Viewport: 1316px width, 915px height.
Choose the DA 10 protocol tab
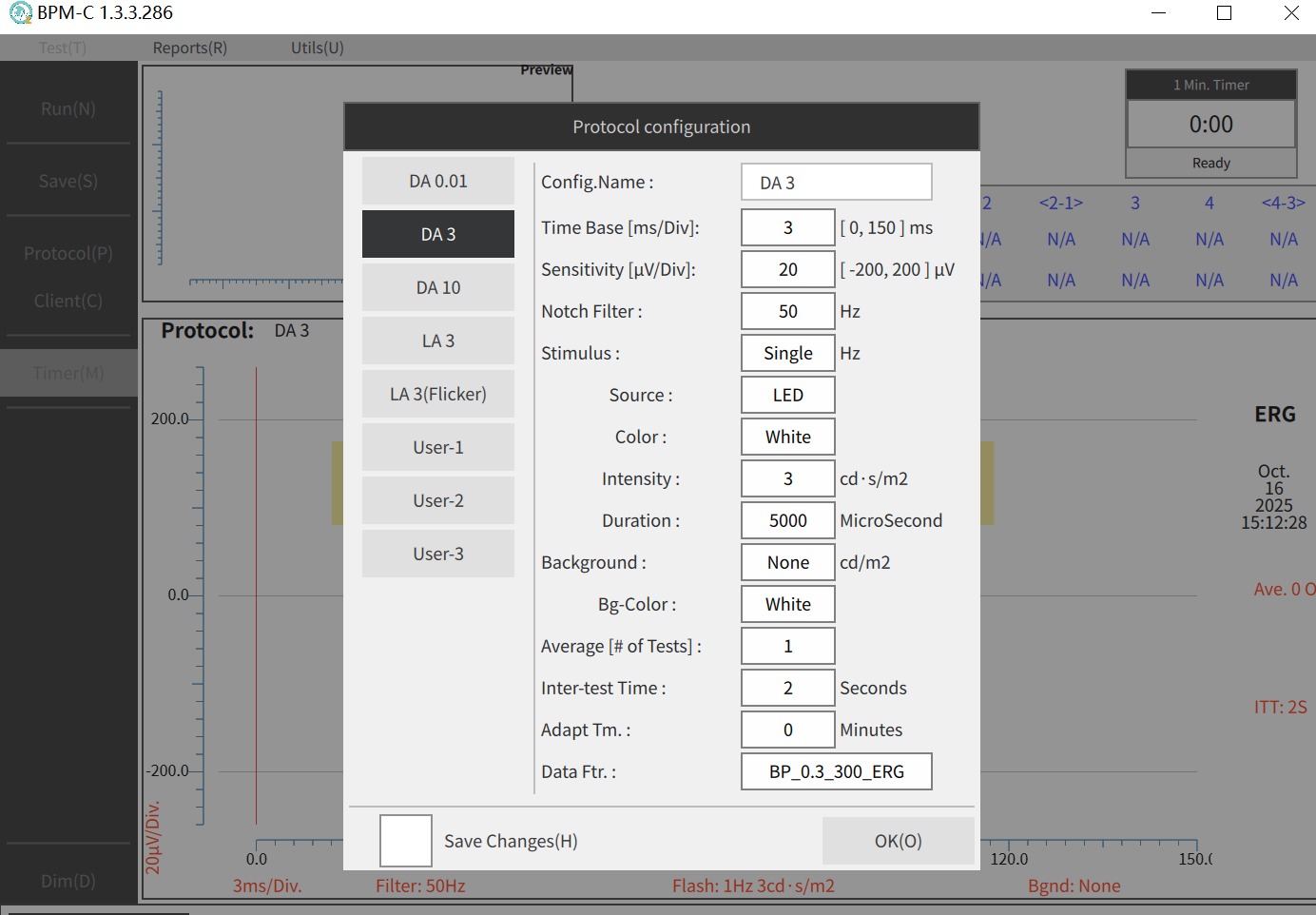point(438,287)
